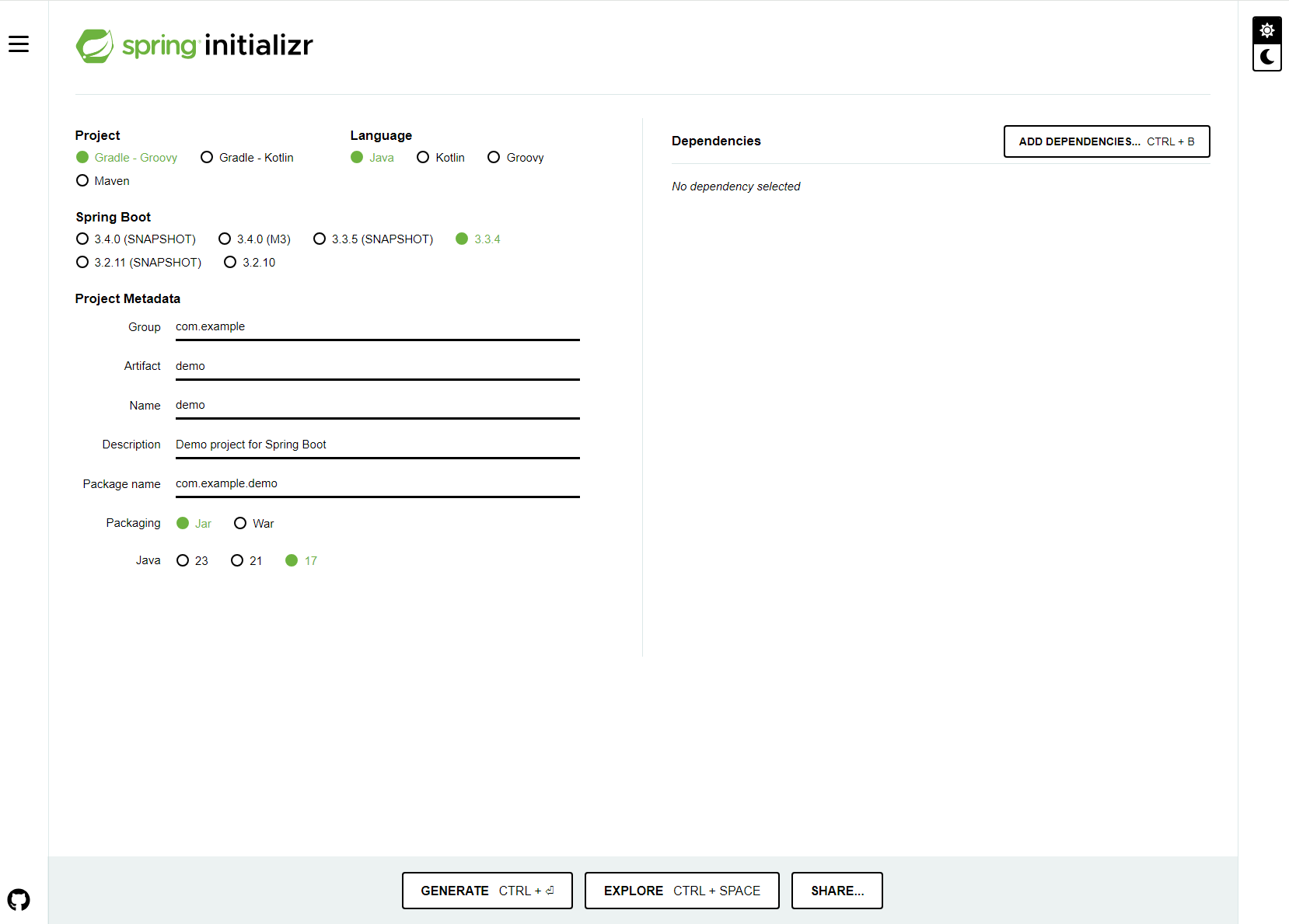Explore the generated project
The height and width of the screenshot is (924, 1289).
[x=682, y=891]
